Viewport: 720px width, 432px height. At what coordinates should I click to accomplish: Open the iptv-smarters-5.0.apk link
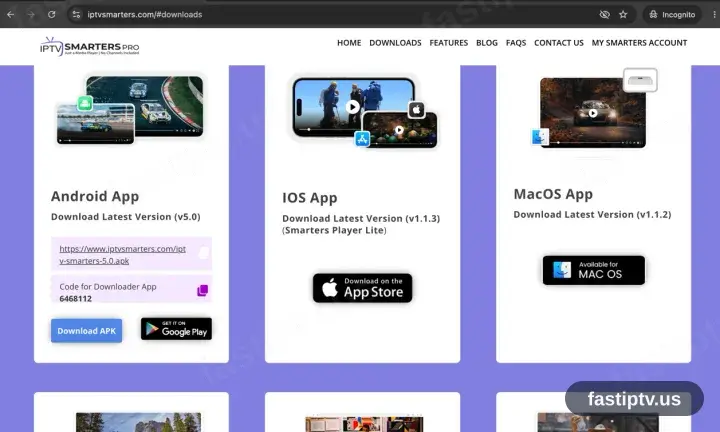[123, 255]
